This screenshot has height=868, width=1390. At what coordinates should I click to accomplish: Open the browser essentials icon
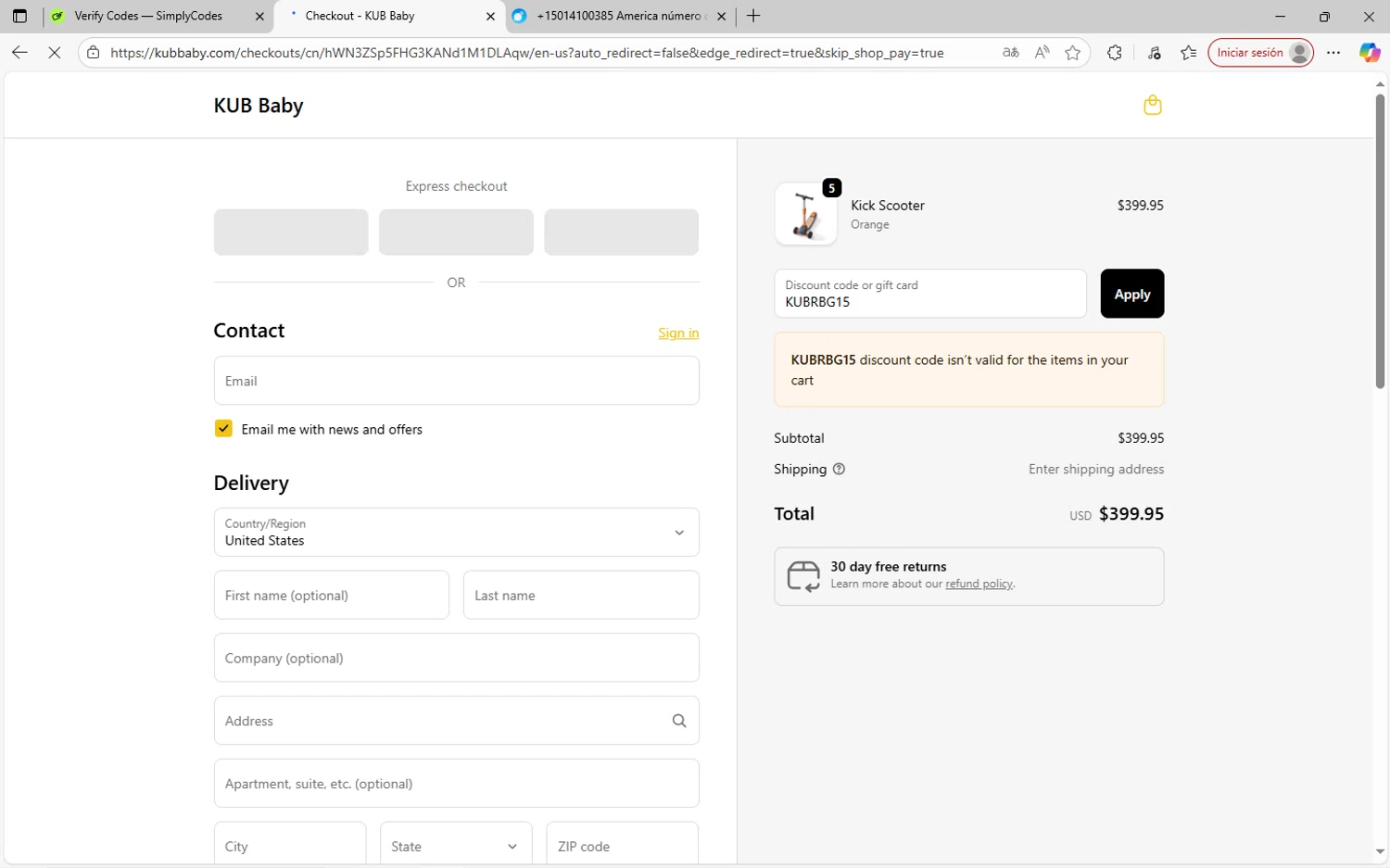tap(1154, 53)
